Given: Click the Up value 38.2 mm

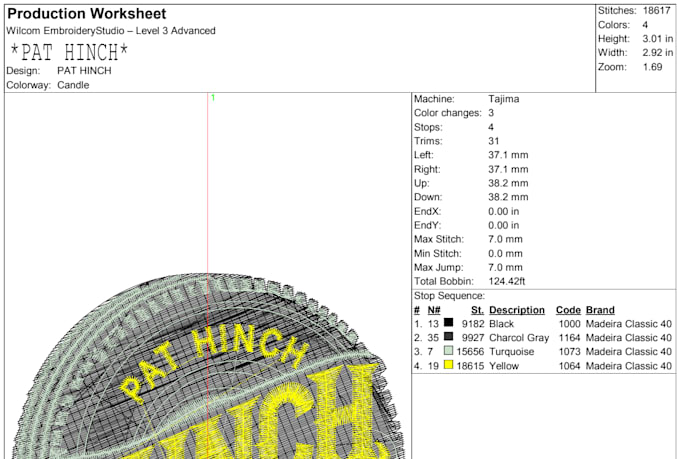Looking at the screenshot, I should [508, 183].
